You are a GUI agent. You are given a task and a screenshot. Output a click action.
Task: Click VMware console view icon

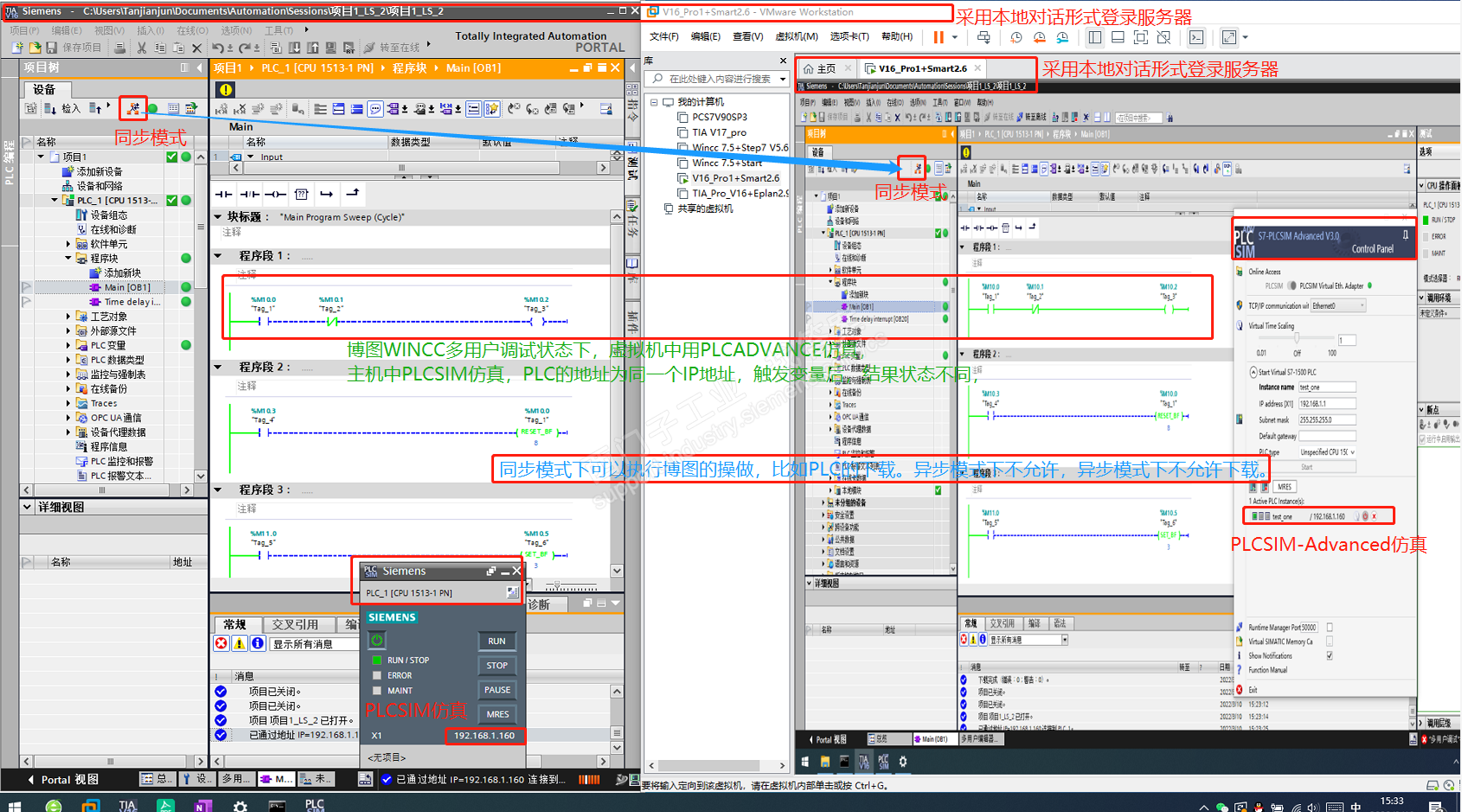(x=1196, y=37)
